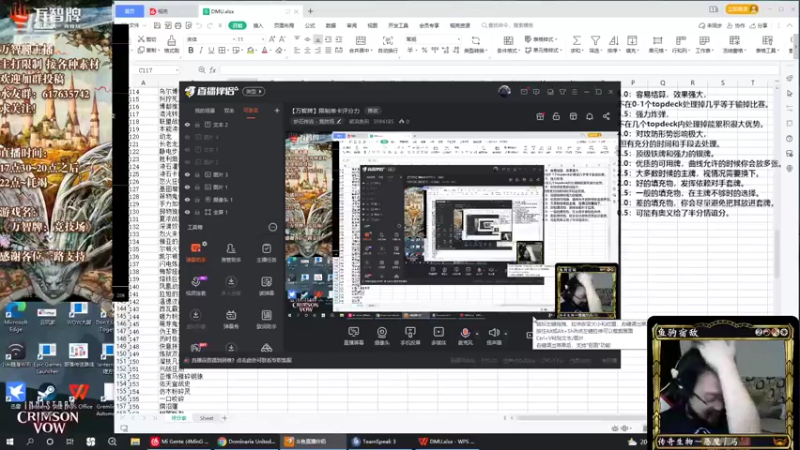Toggle the lock on the 文本 2 layer
The image size is (800, 450).
pos(197,124)
